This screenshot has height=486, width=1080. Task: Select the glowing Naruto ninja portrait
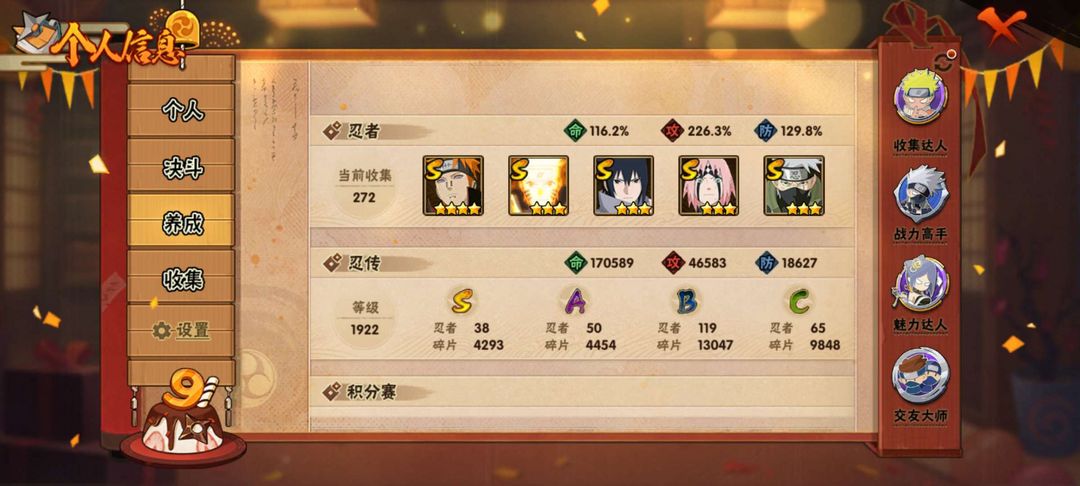point(538,186)
